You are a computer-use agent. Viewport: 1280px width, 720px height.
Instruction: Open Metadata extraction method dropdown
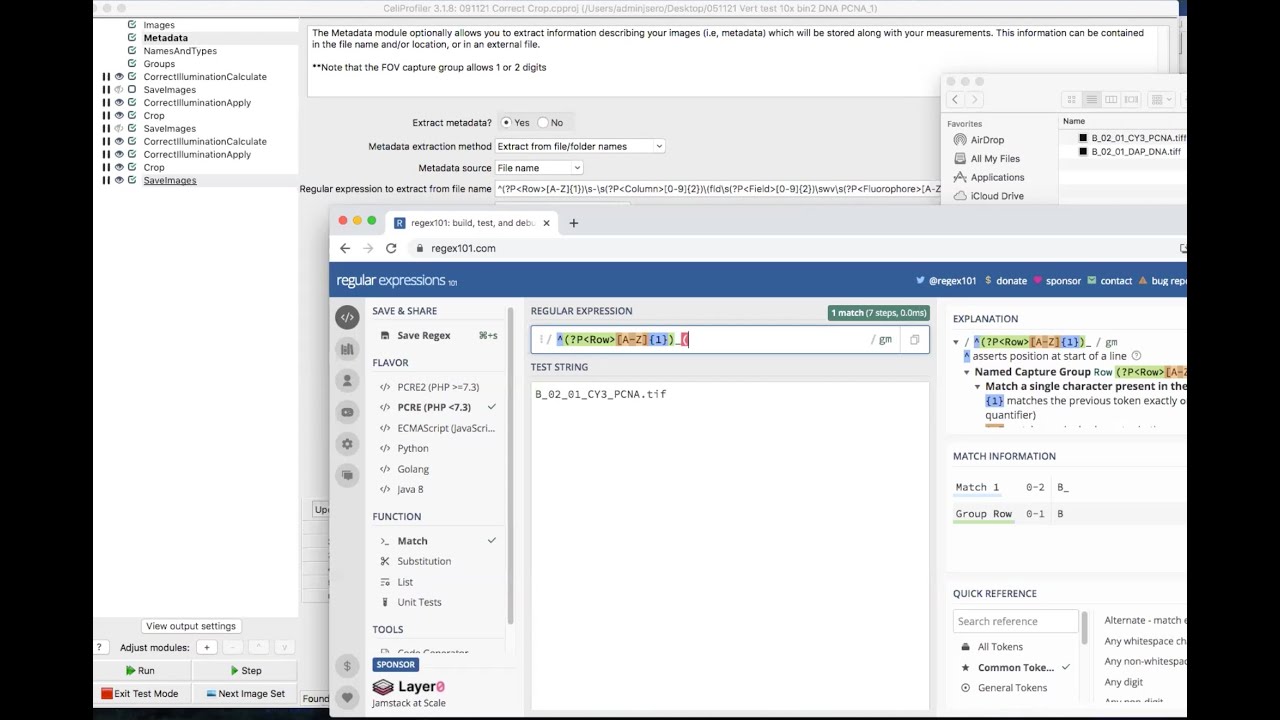pos(580,146)
